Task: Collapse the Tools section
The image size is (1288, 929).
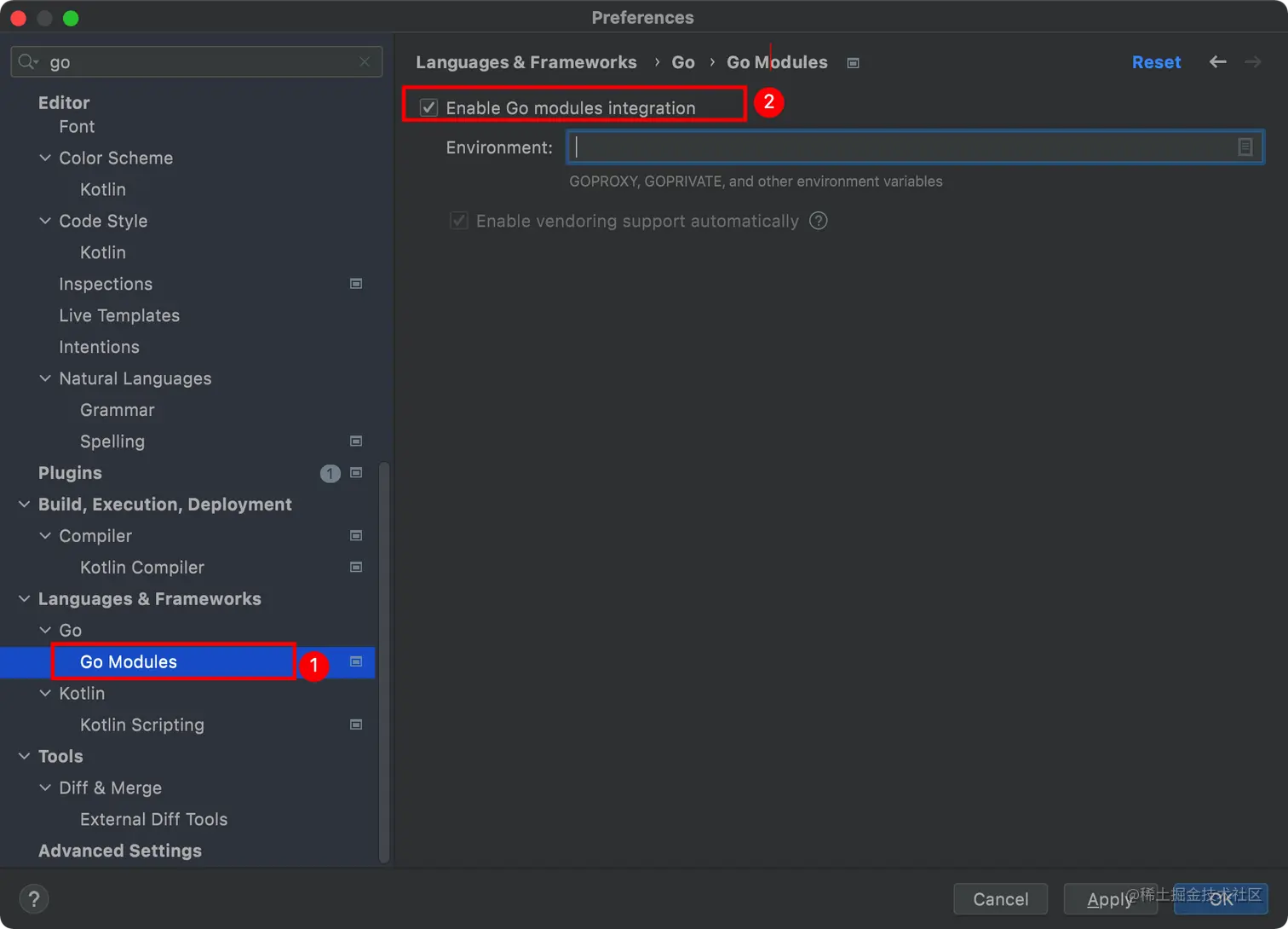Action: 24,757
